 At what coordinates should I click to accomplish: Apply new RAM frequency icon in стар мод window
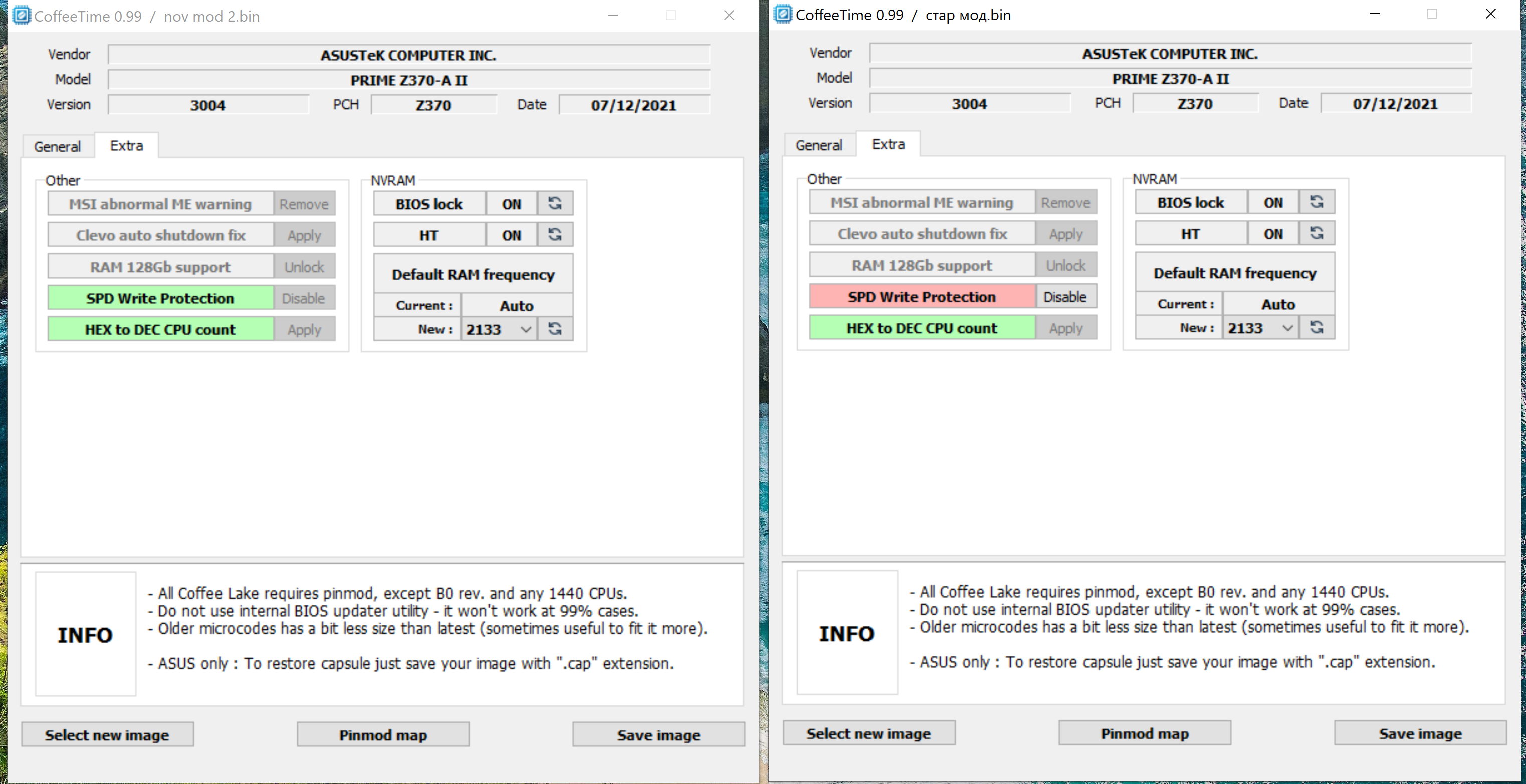1317,328
